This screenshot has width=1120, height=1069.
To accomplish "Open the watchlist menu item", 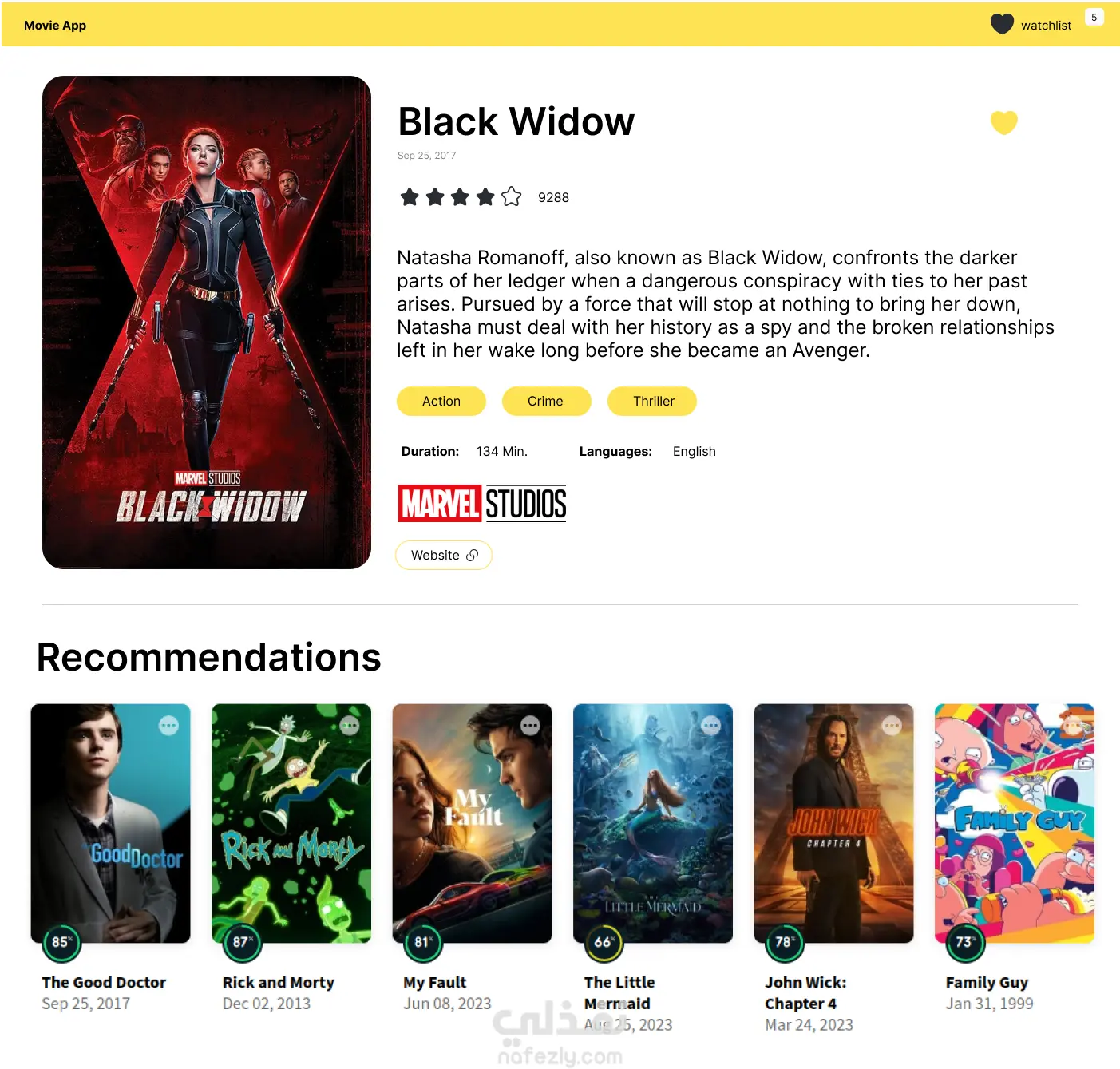I will [x=1046, y=26].
